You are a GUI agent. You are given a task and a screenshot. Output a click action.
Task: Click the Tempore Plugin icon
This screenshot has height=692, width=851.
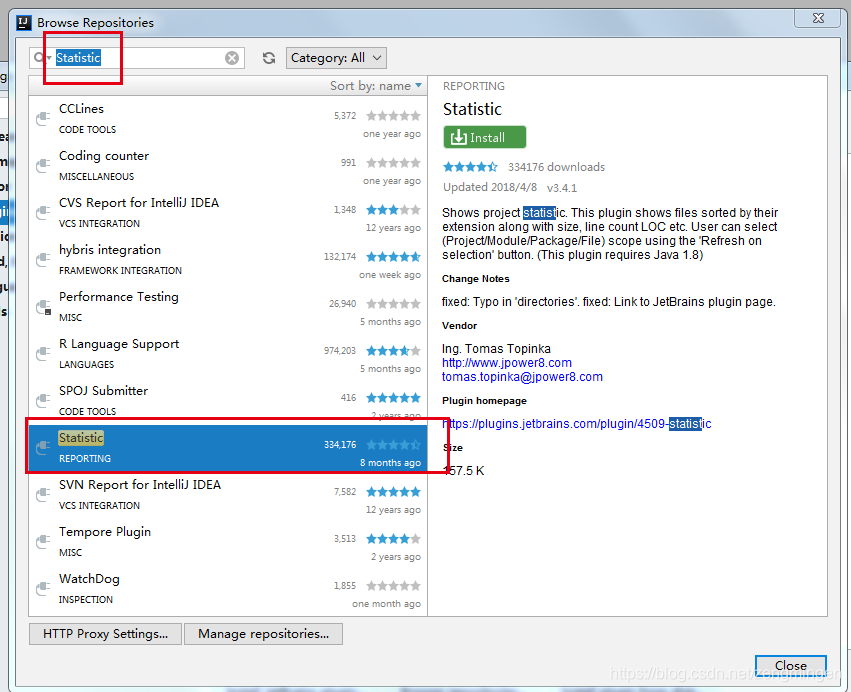click(x=43, y=542)
